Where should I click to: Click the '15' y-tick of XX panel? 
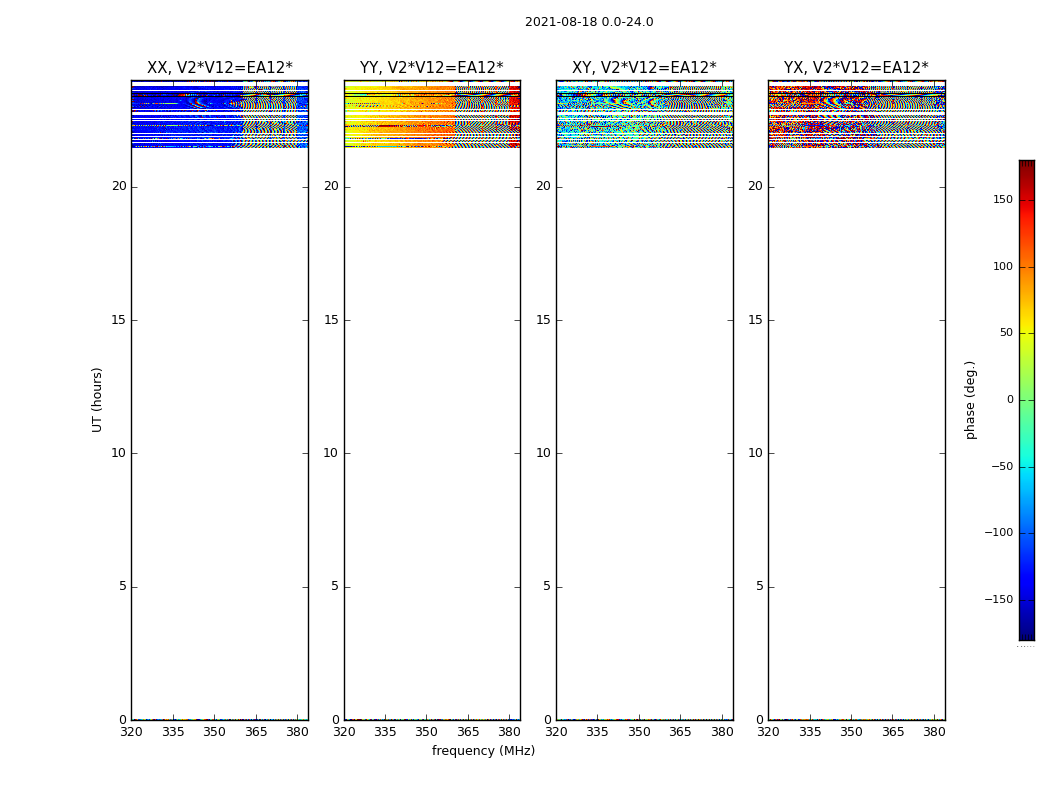click(x=119, y=320)
